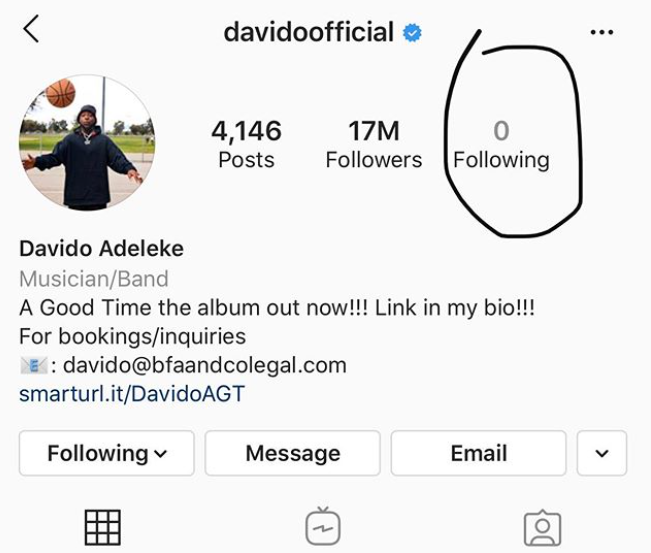
Task: View the profile picture with basketball
Action: 87,142
